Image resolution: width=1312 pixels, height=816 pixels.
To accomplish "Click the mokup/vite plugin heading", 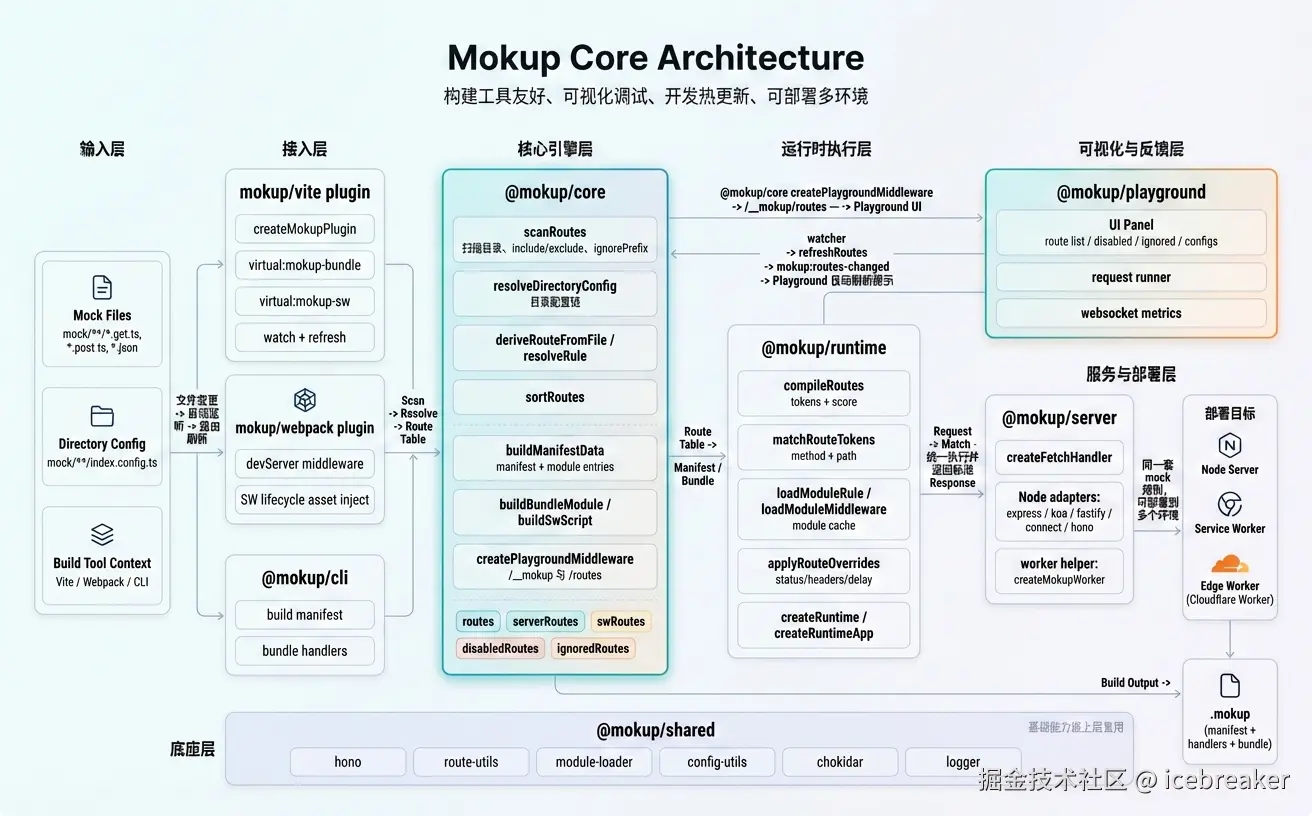I will (x=305, y=192).
